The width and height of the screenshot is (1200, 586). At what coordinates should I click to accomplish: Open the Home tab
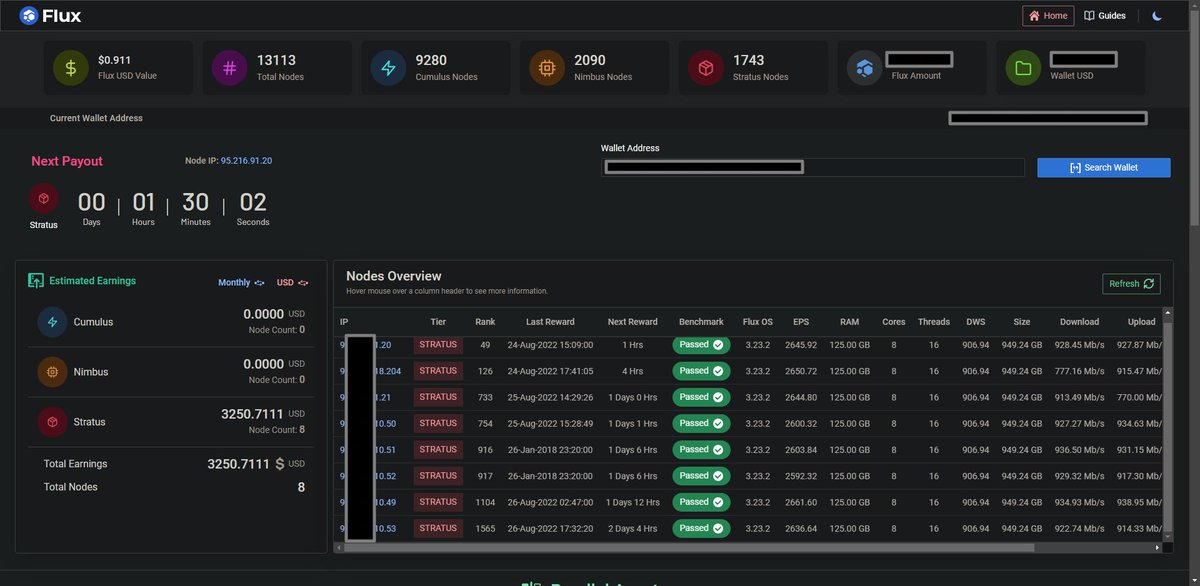click(x=1047, y=15)
